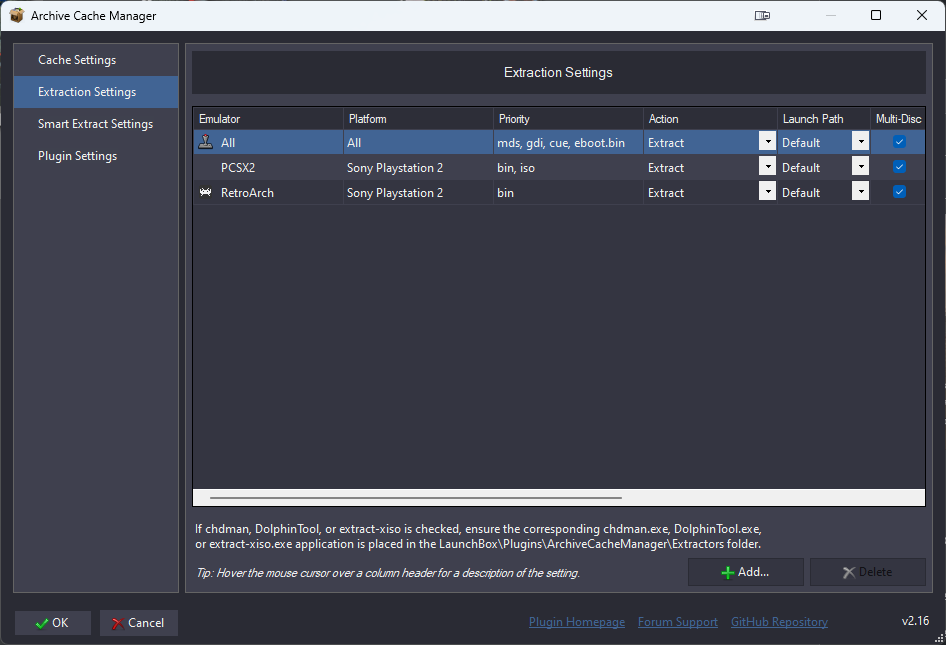Maximize the Archive Cache Manager window

876,16
